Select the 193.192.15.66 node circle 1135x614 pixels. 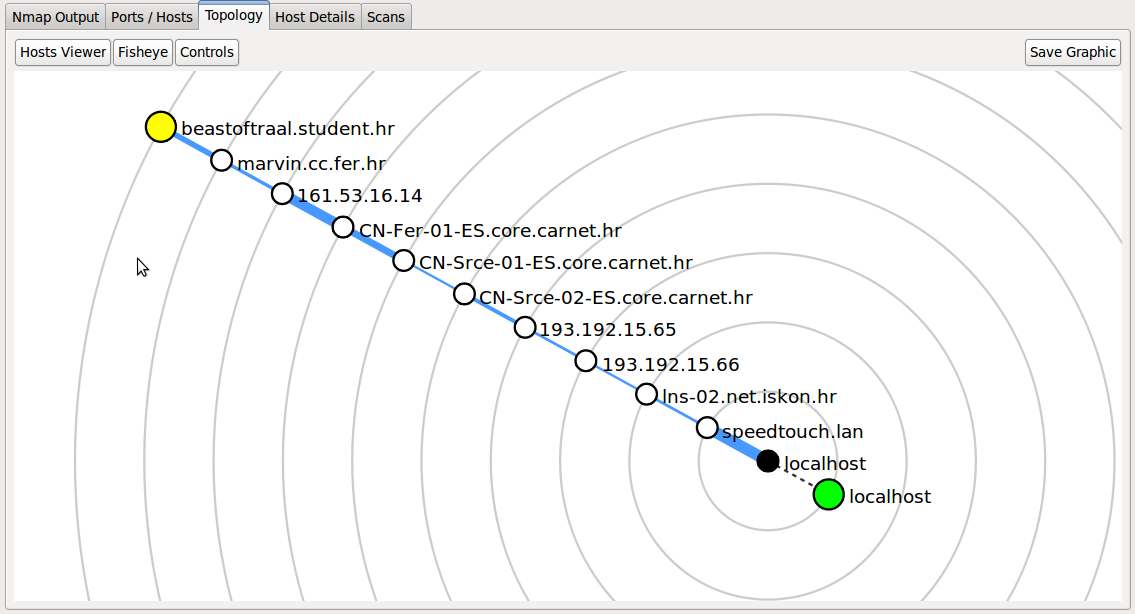[x=586, y=361]
